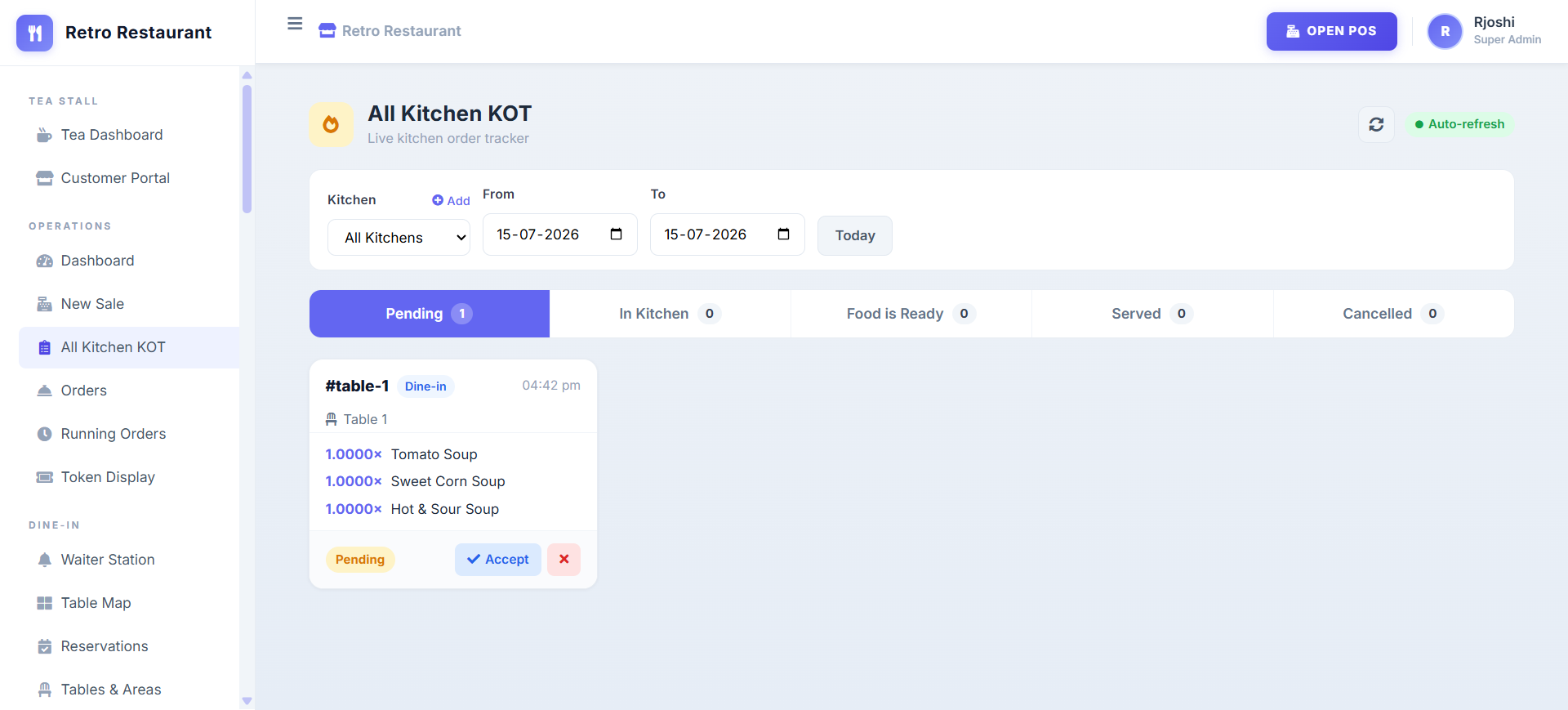
Task: Switch to the Food is Ready tab
Action: point(911,314)
